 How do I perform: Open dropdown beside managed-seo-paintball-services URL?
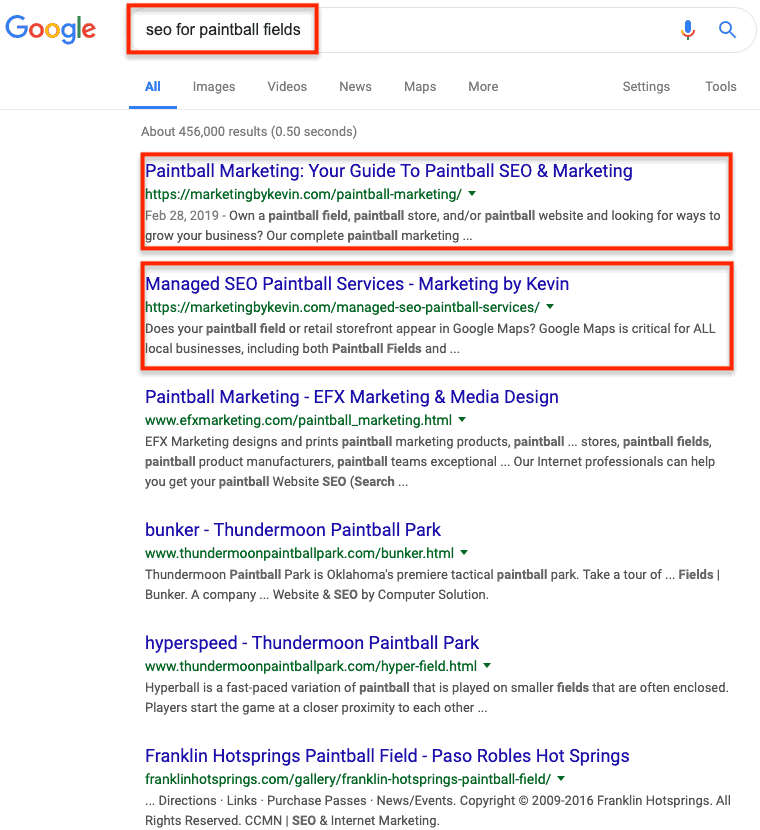[550, 306]
